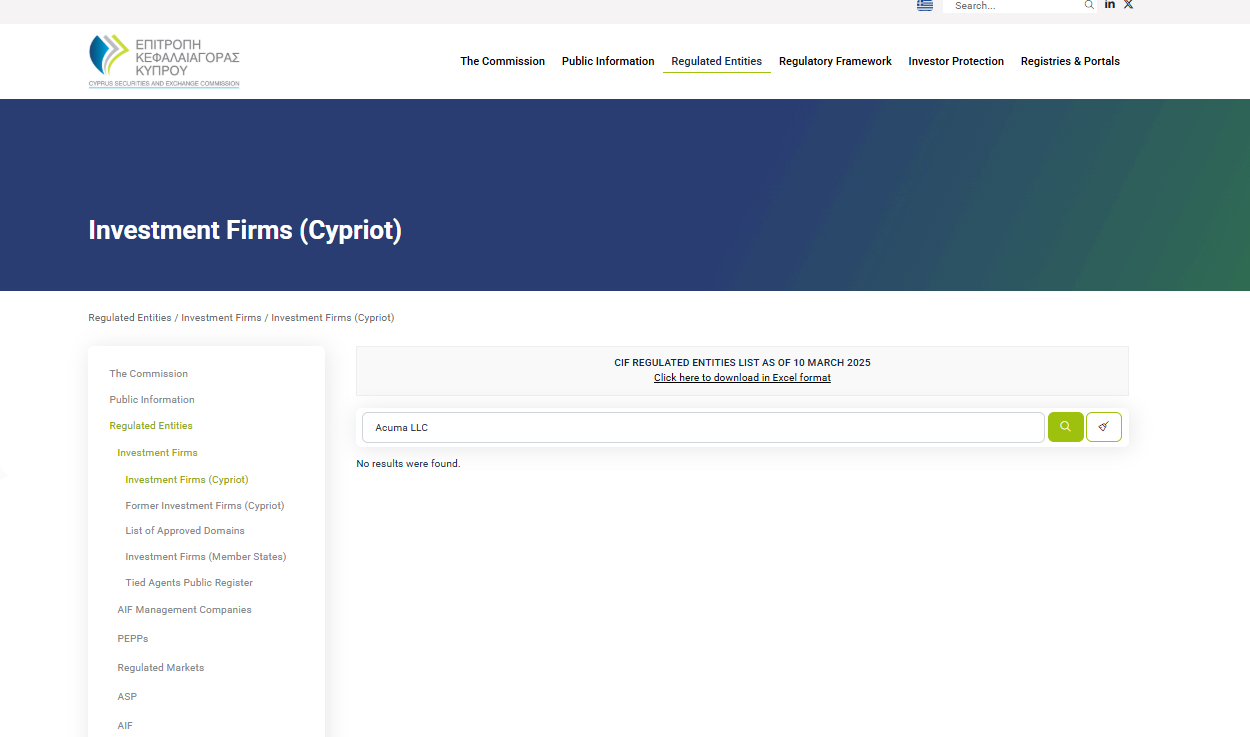1250x737 pixels.
Task: Click the Greek flag language icon
Action: pyautogui.click(x=925, y=5)
